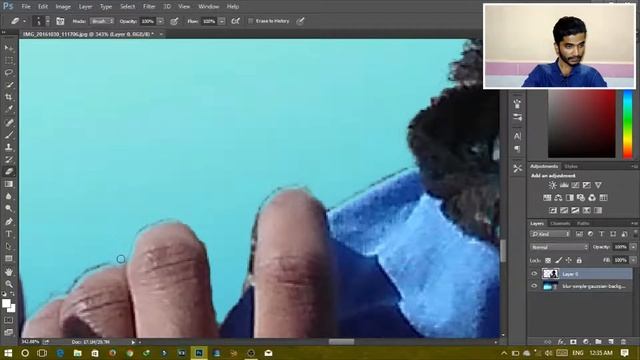Pick a color in the red color field
Viewport: 640px width, 360px height.
coord(582,124)
